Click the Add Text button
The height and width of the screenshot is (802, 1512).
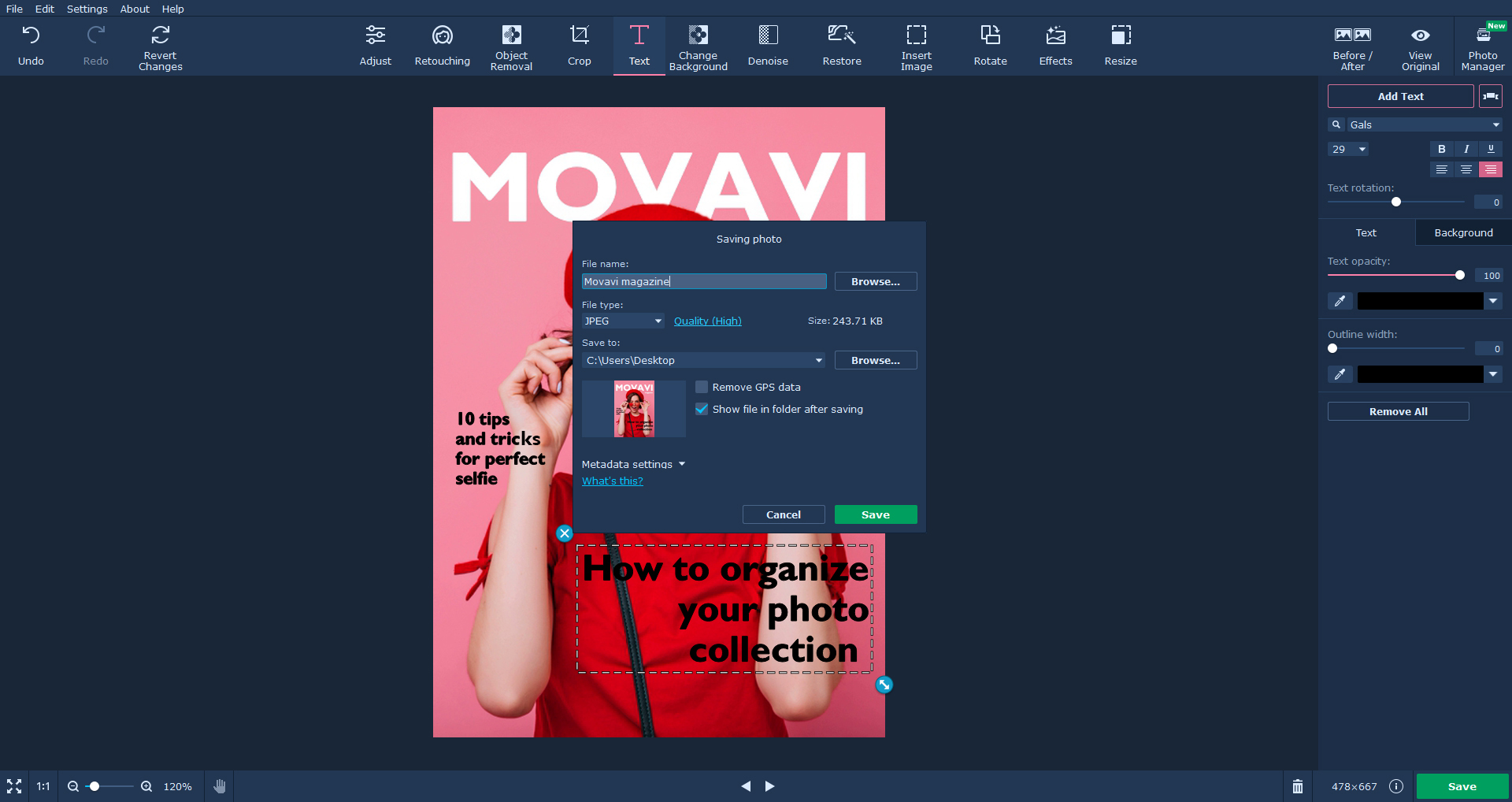[x=1401, y=96]
